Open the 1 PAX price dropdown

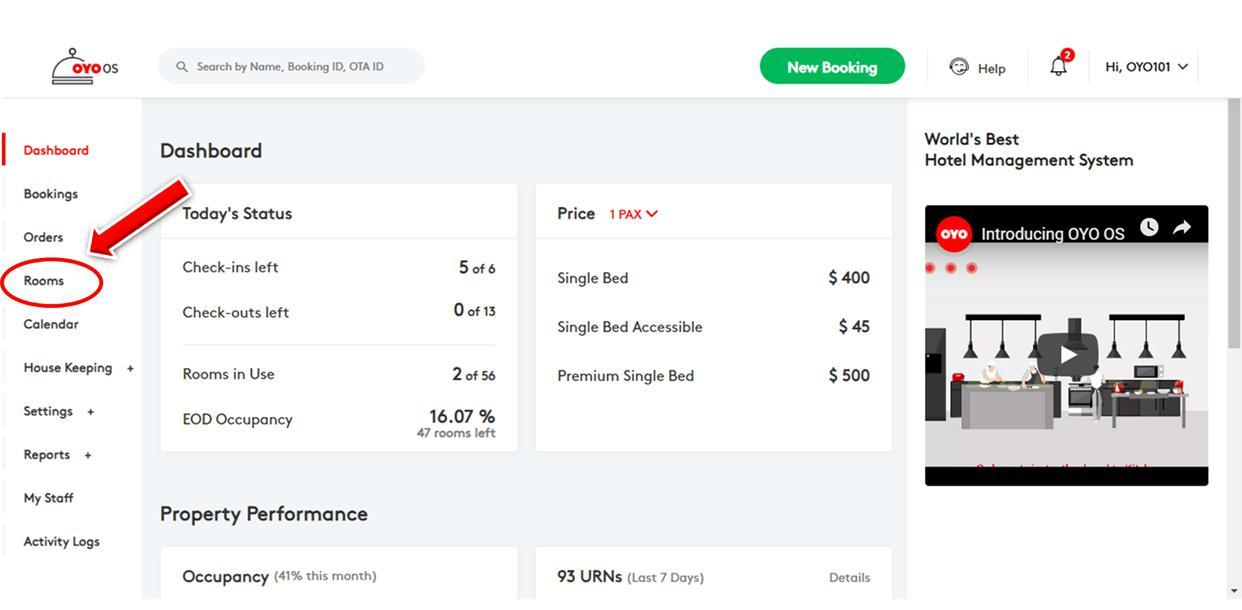coord(634,214)
